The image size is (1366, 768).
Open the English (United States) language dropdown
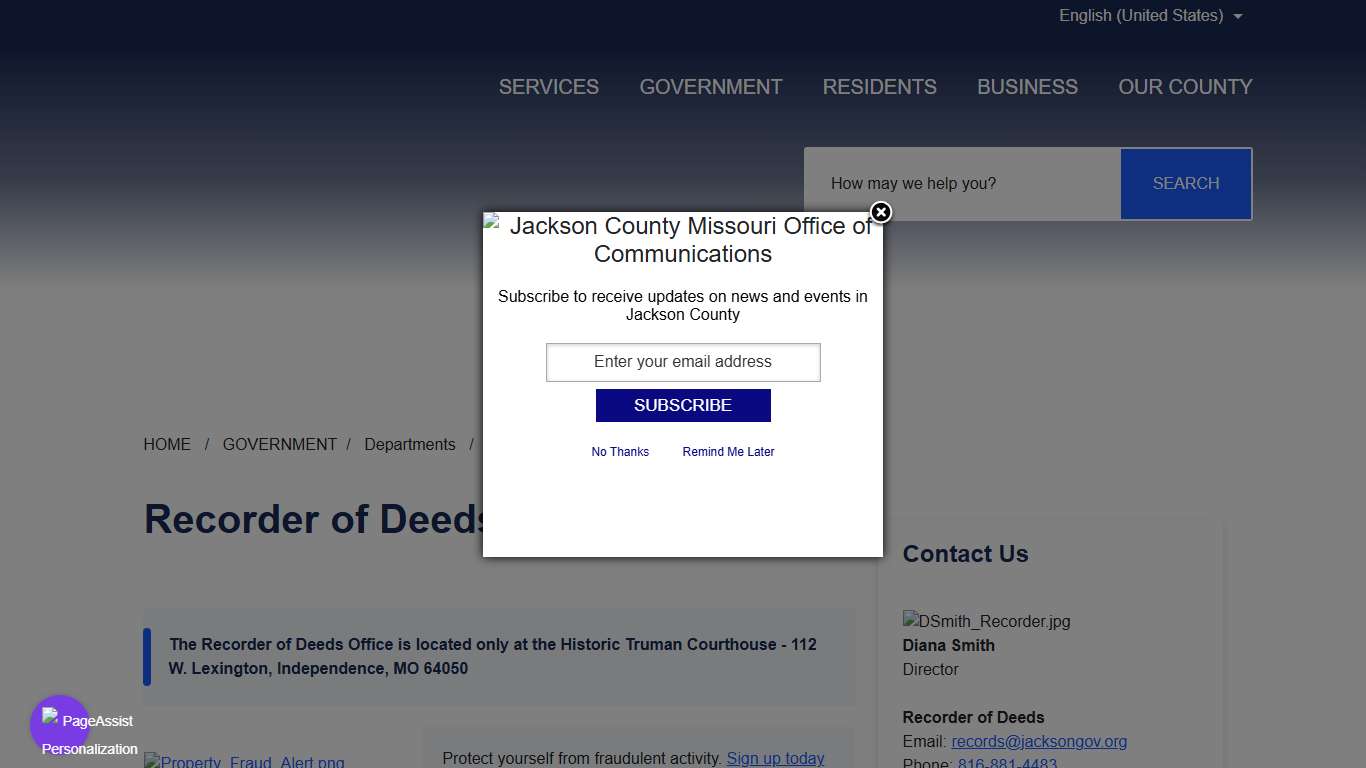click(1141, 15)
